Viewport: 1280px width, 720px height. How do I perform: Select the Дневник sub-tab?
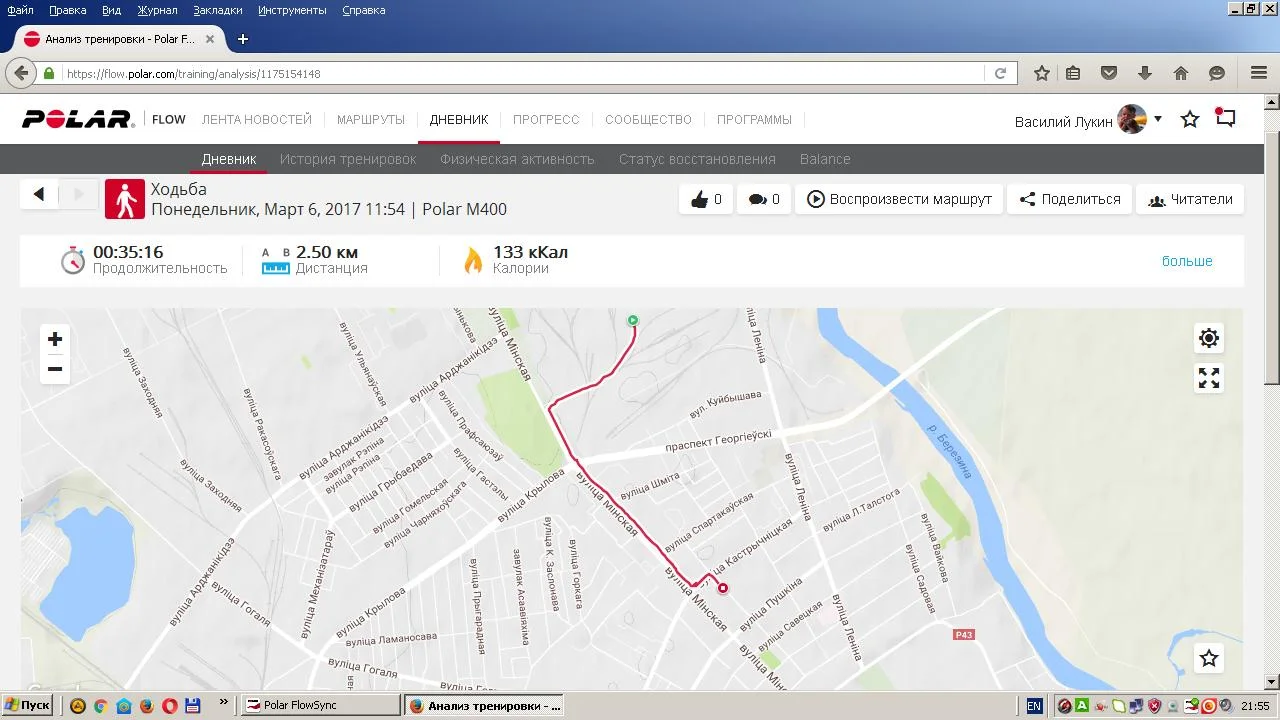(x=229, y=159)
